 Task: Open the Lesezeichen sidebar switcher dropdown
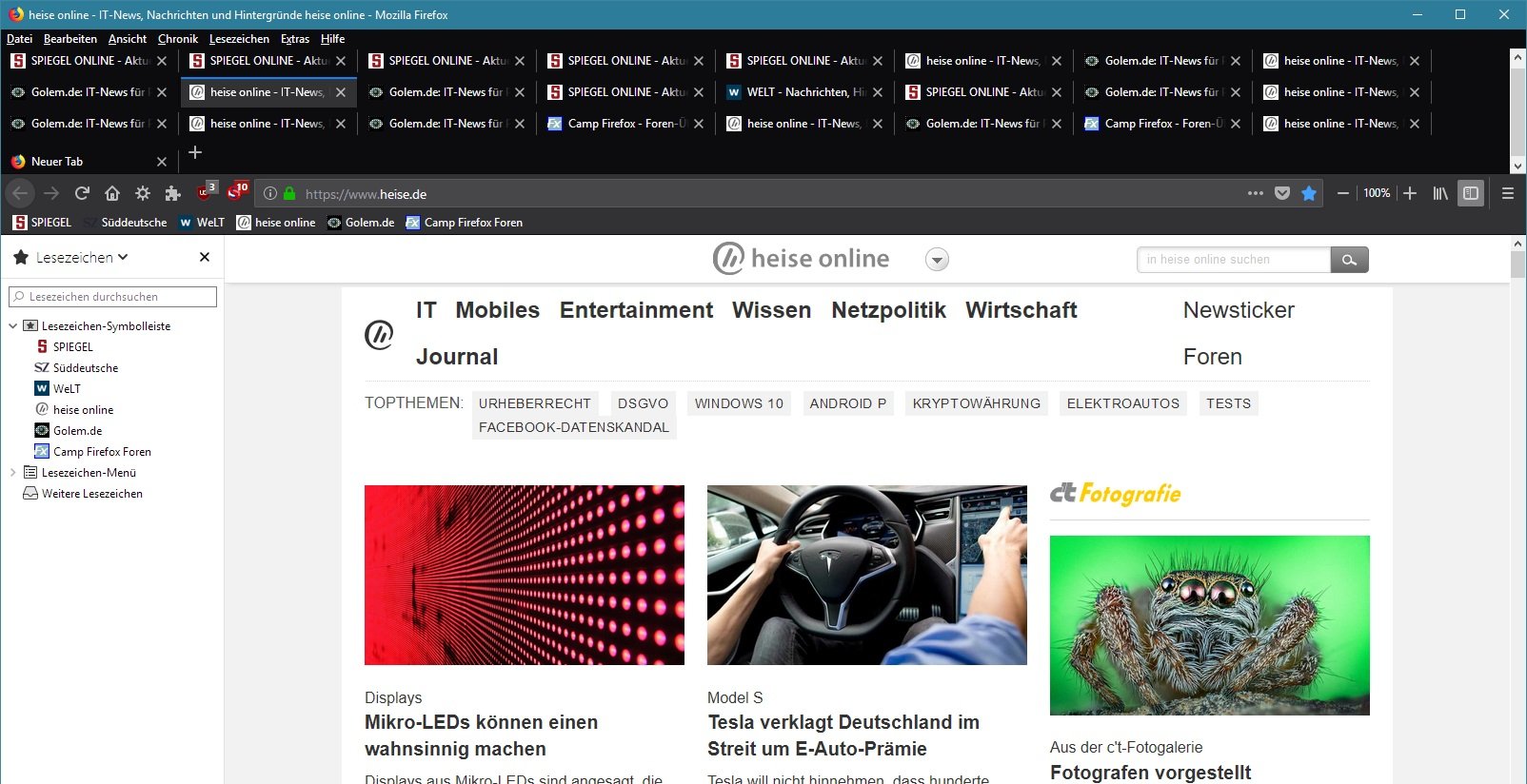point(82,257)
